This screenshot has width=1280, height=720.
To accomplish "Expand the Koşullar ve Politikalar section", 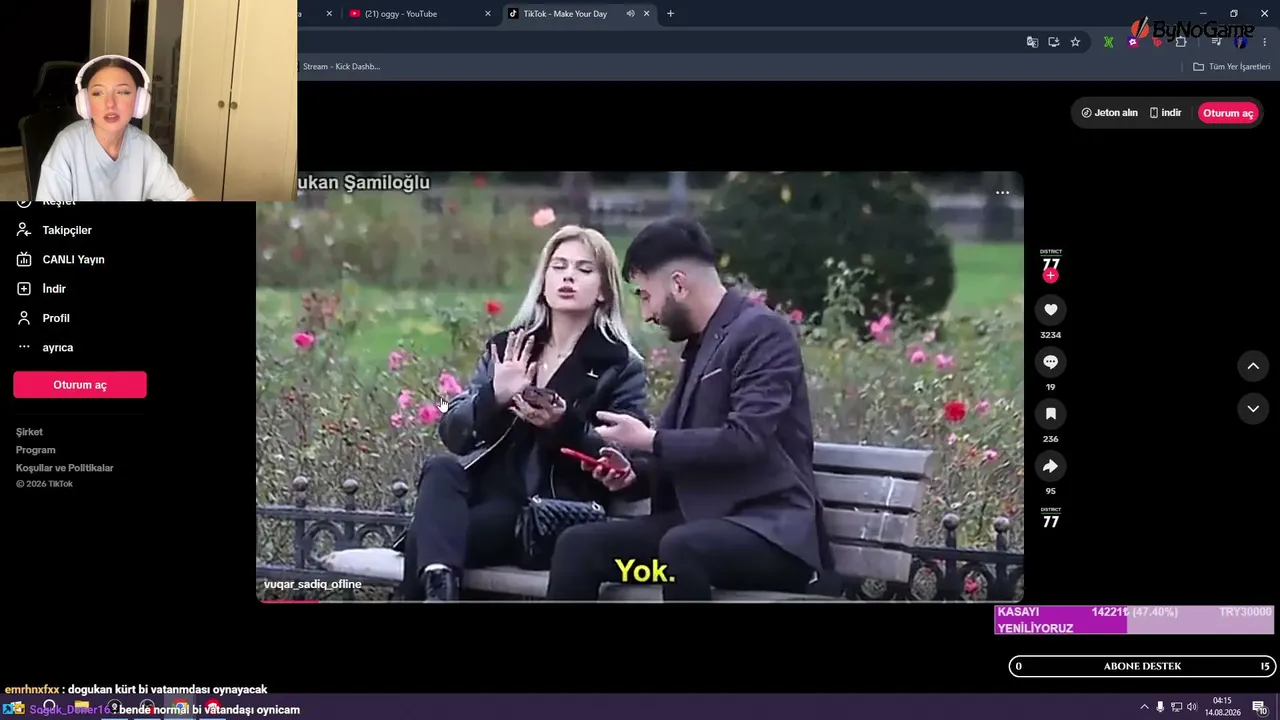I will click(65, 468).
